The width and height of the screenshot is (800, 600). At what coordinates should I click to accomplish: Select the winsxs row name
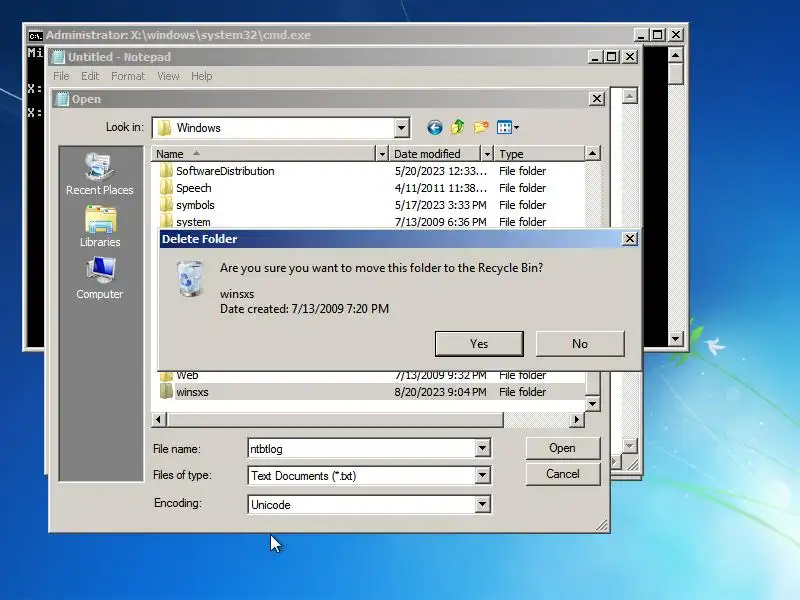(x=192, y=392)
